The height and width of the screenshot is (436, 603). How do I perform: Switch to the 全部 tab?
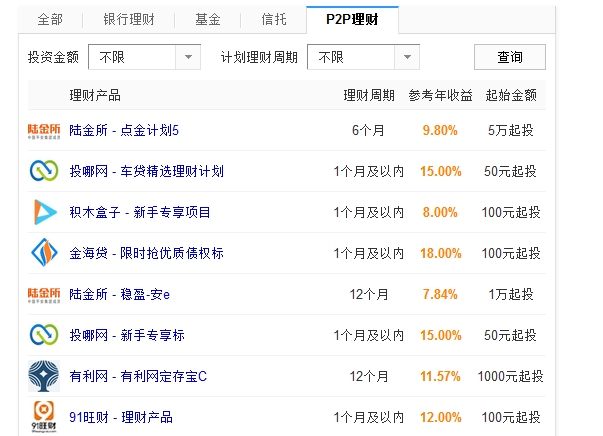50,19
